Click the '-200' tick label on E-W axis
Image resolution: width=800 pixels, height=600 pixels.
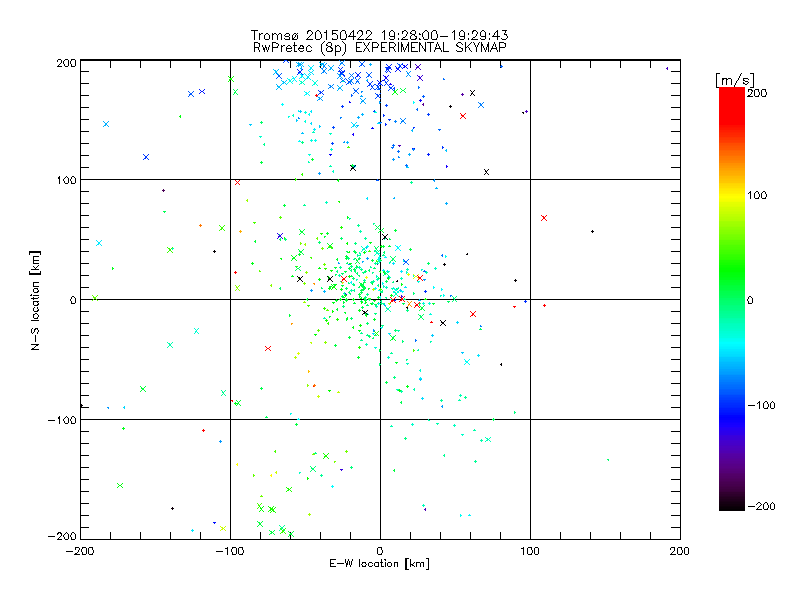(x=80, y=551)
